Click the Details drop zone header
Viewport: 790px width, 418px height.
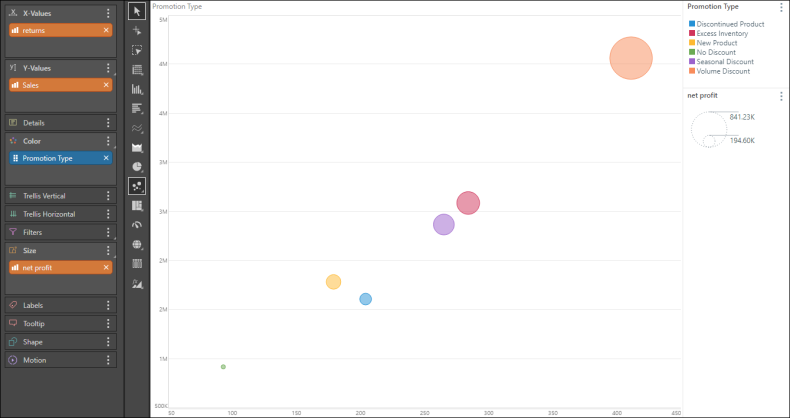click(x=60, y=123)
